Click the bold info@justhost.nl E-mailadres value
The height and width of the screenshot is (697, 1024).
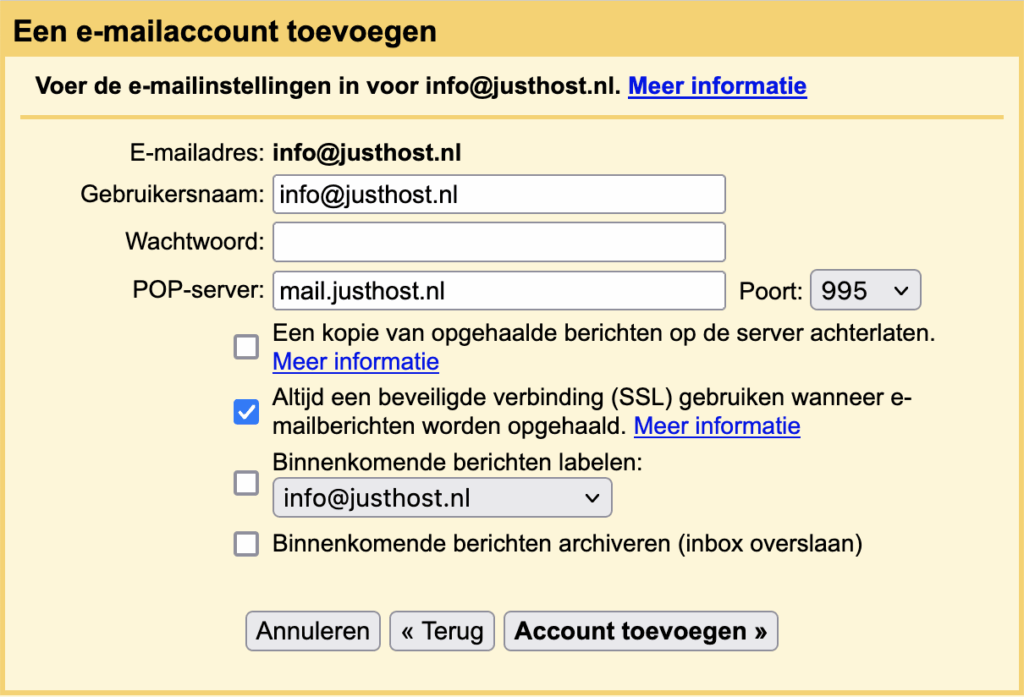[x=367, y=153]
